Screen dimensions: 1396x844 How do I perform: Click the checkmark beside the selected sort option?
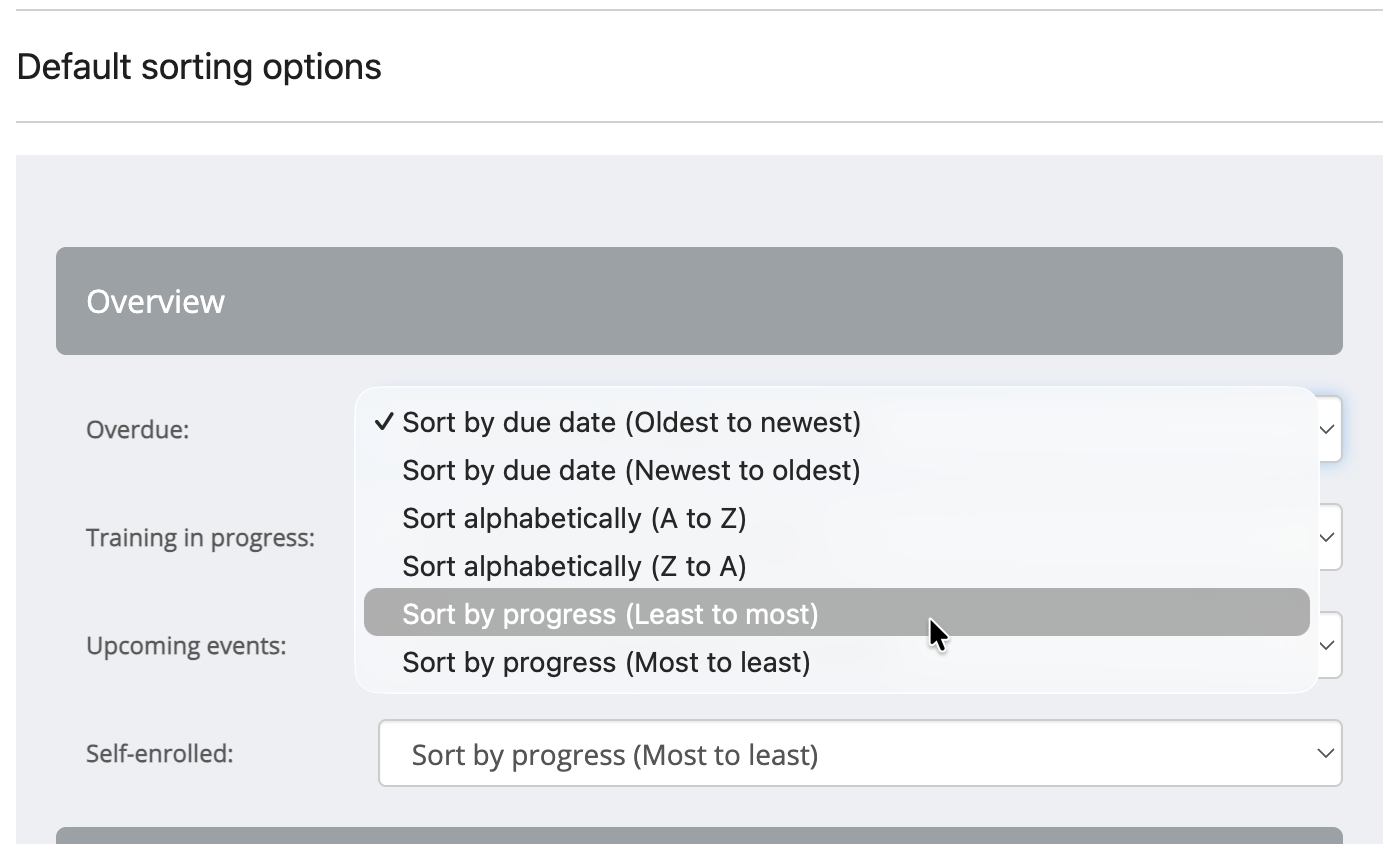(384, 423)
